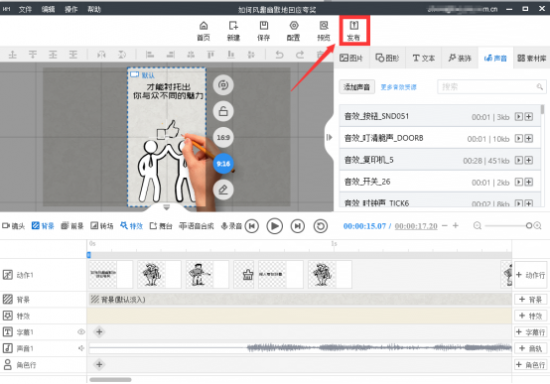This screenshot has height=384, width=550.
Task: Click the 转场 transition timeline button
Action: click(x=102, y=226)
